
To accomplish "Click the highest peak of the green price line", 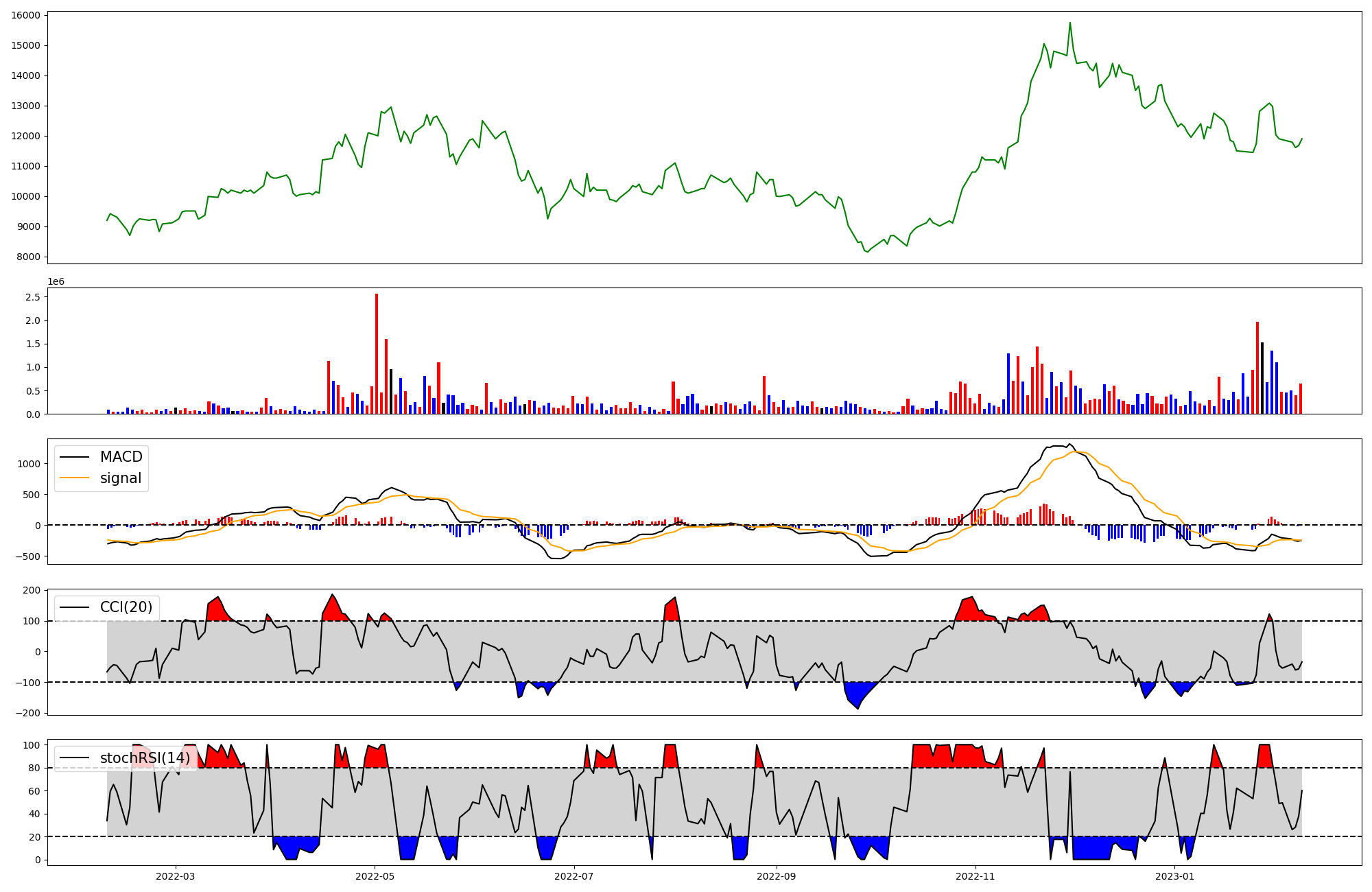I will click(1069, 24).
